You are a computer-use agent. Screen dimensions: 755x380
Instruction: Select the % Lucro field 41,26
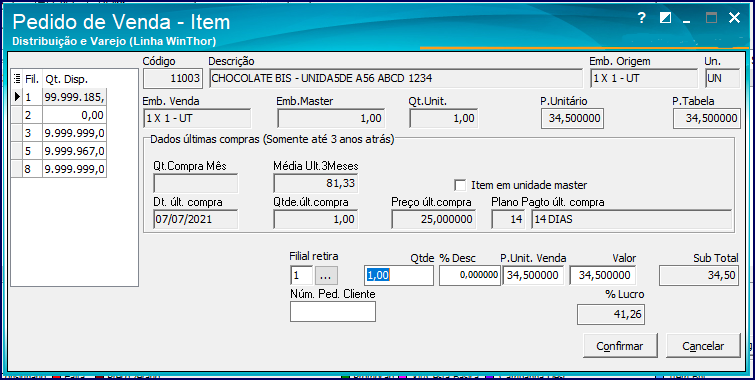pyautogui.click(x=611, y=314)
